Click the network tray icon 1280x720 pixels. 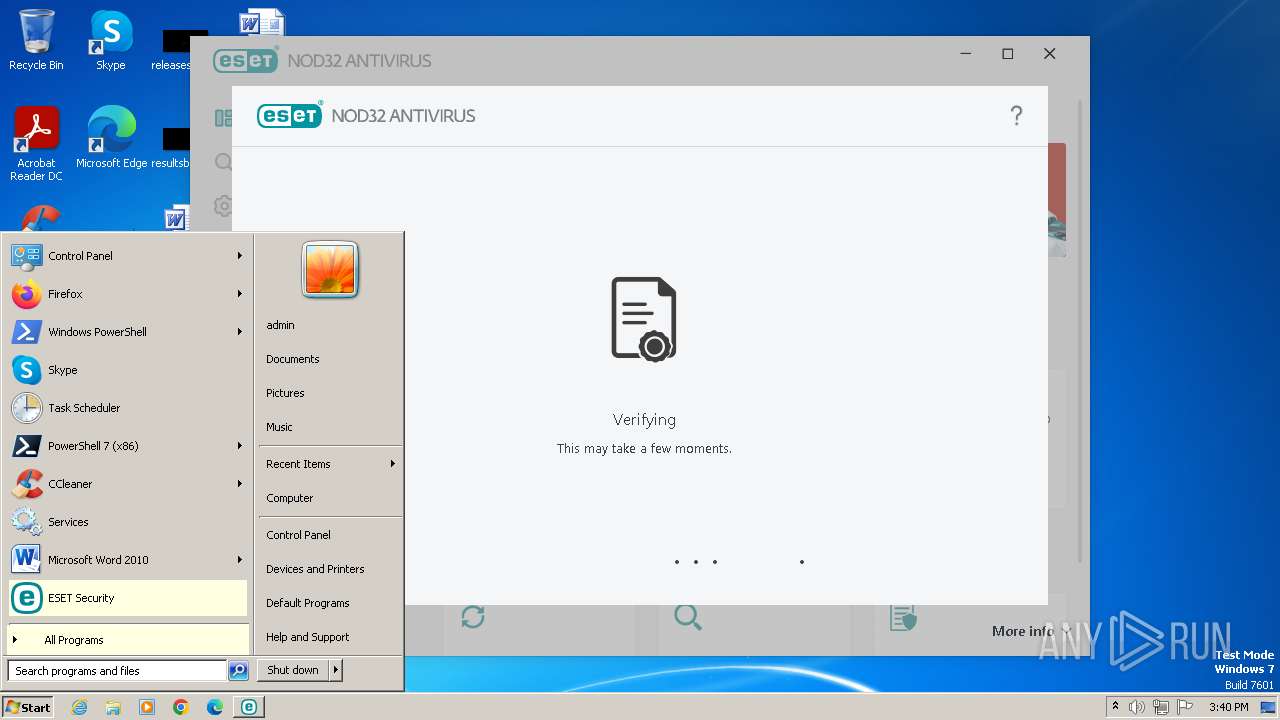[1161, 707]
